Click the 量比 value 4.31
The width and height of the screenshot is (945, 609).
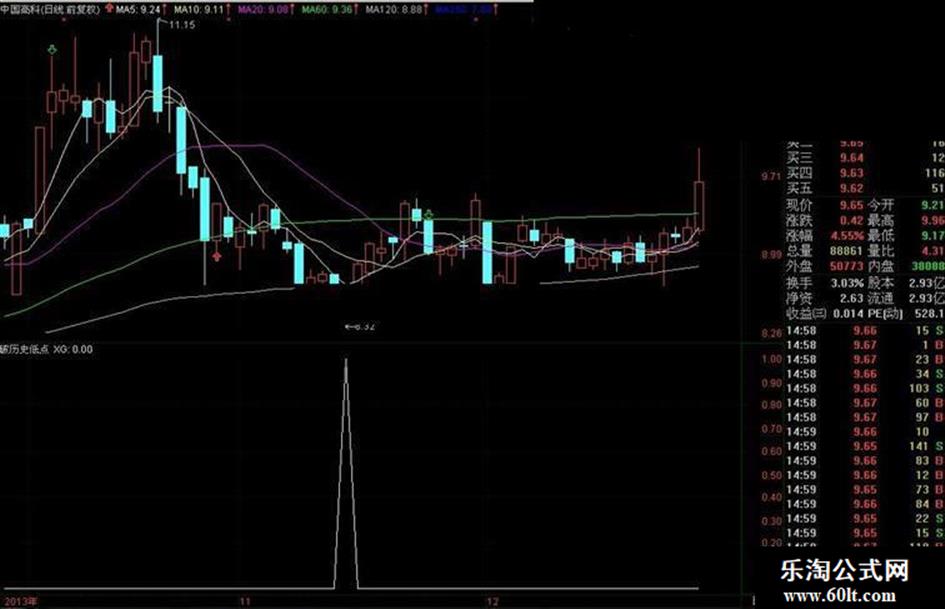[933, 251]
